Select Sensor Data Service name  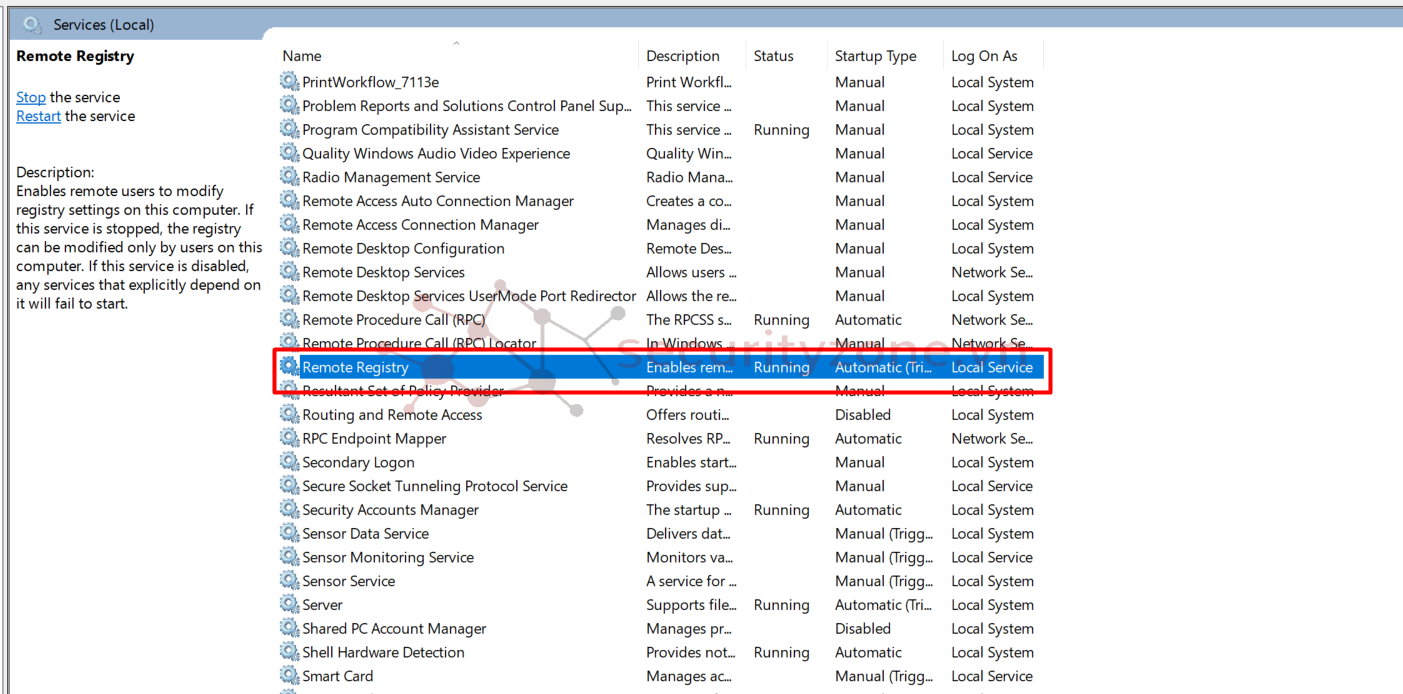[365, 534]
